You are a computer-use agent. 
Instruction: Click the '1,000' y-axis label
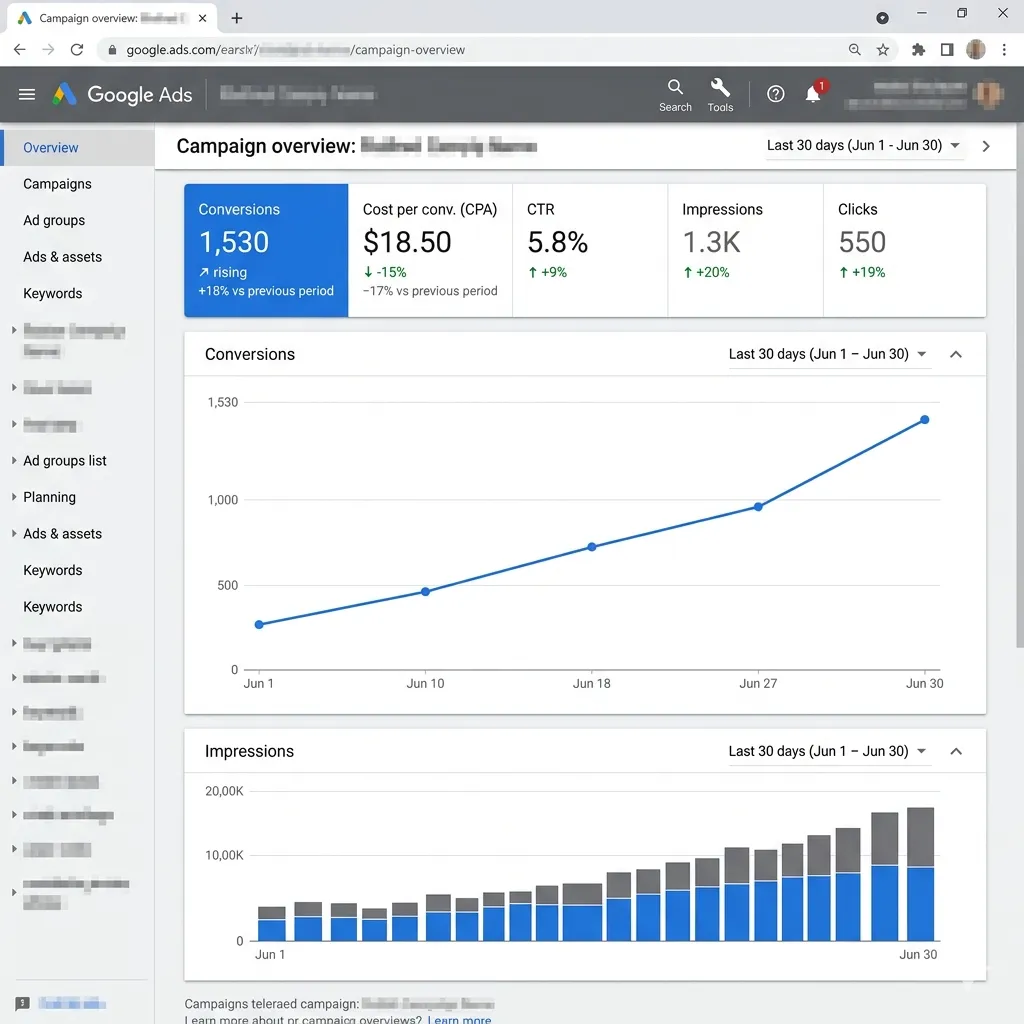coord(223,500)
